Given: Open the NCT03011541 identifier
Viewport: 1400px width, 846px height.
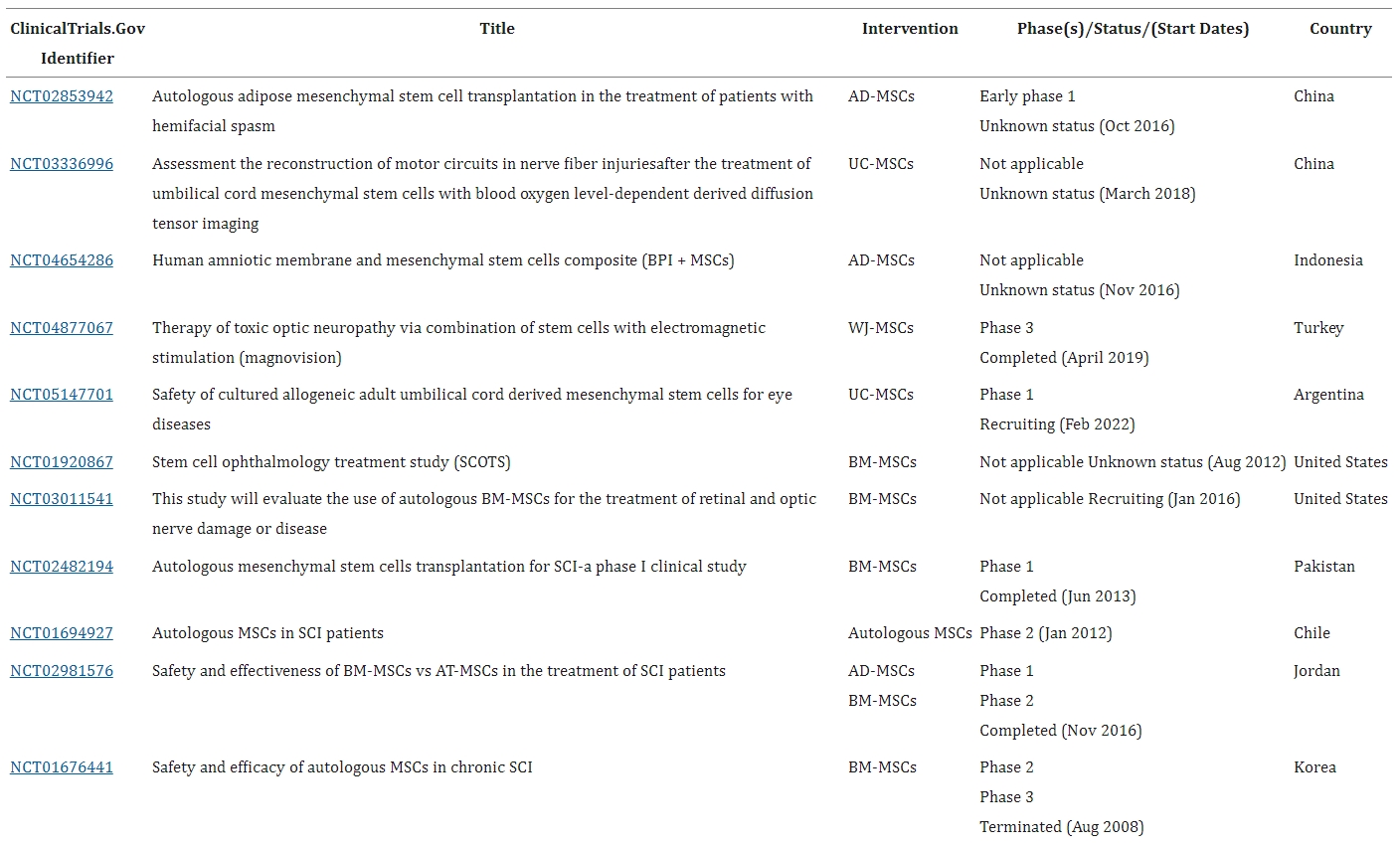Looking at the screenshot, I should pos(62,499).
